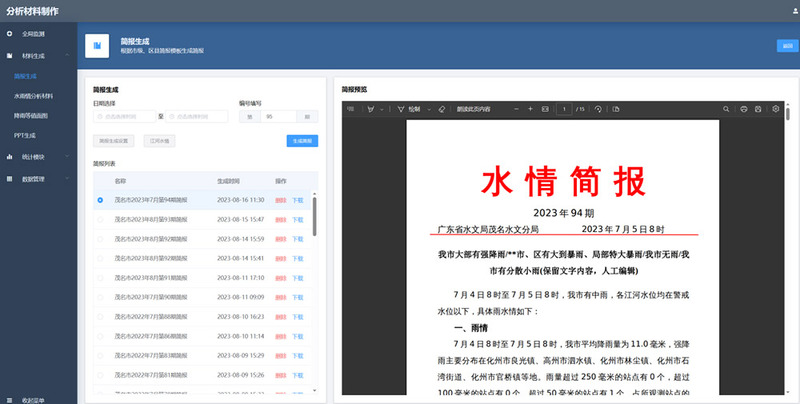Click the 2023-08-11 09:09 timestamp
This screenshot has width=800, height=404.
[241, 297]
